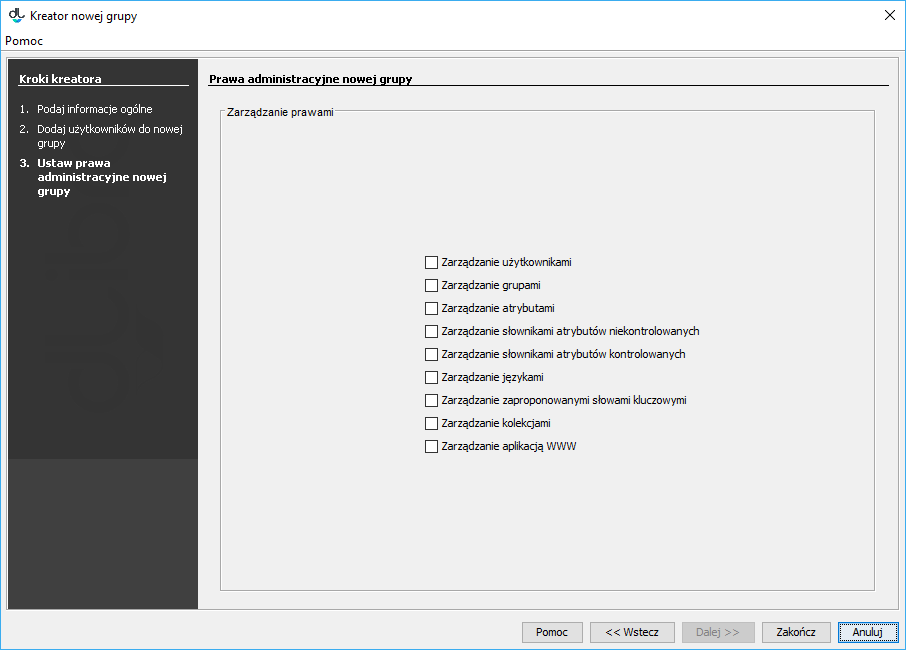This screenshot has height=650, width=906.
Task: Click the dLibra app icon in title bar
Action: coord(16,16)
